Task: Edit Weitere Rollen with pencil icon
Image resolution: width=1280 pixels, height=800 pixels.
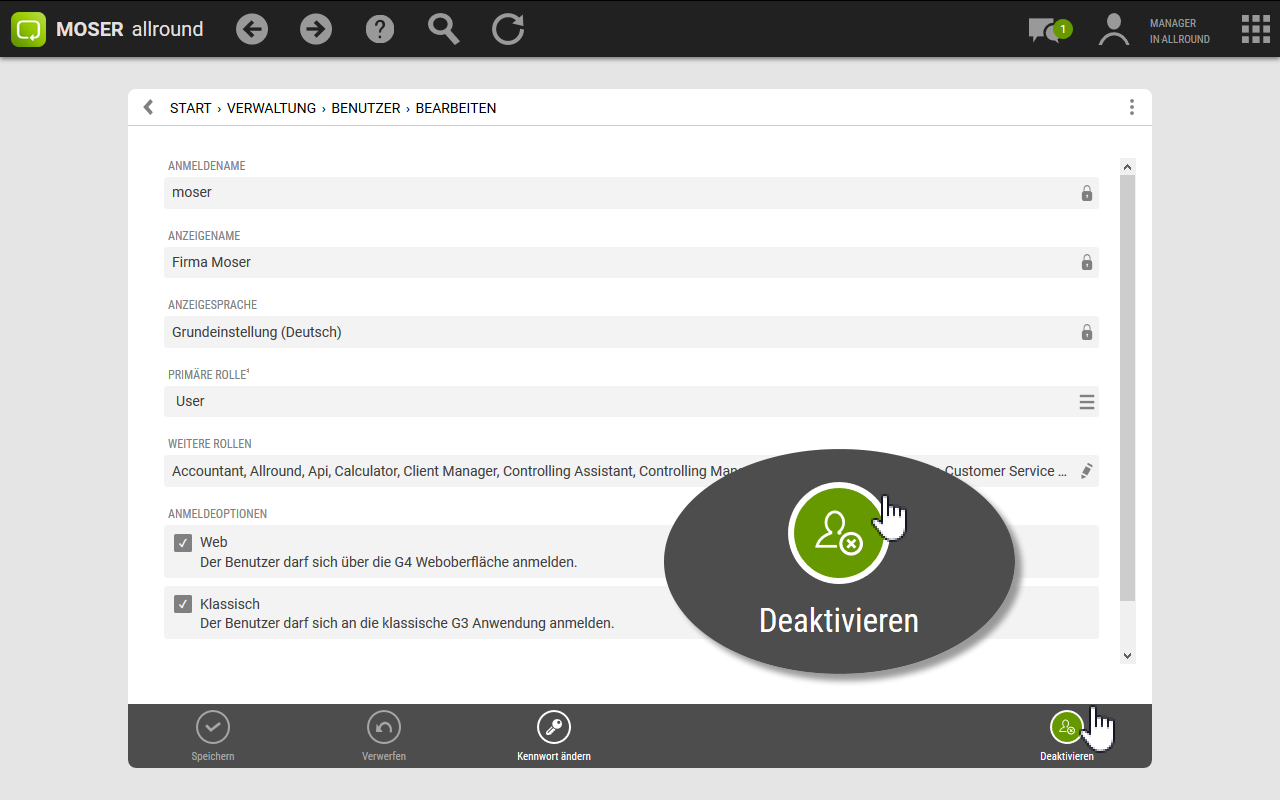Action: [1086, 471]
